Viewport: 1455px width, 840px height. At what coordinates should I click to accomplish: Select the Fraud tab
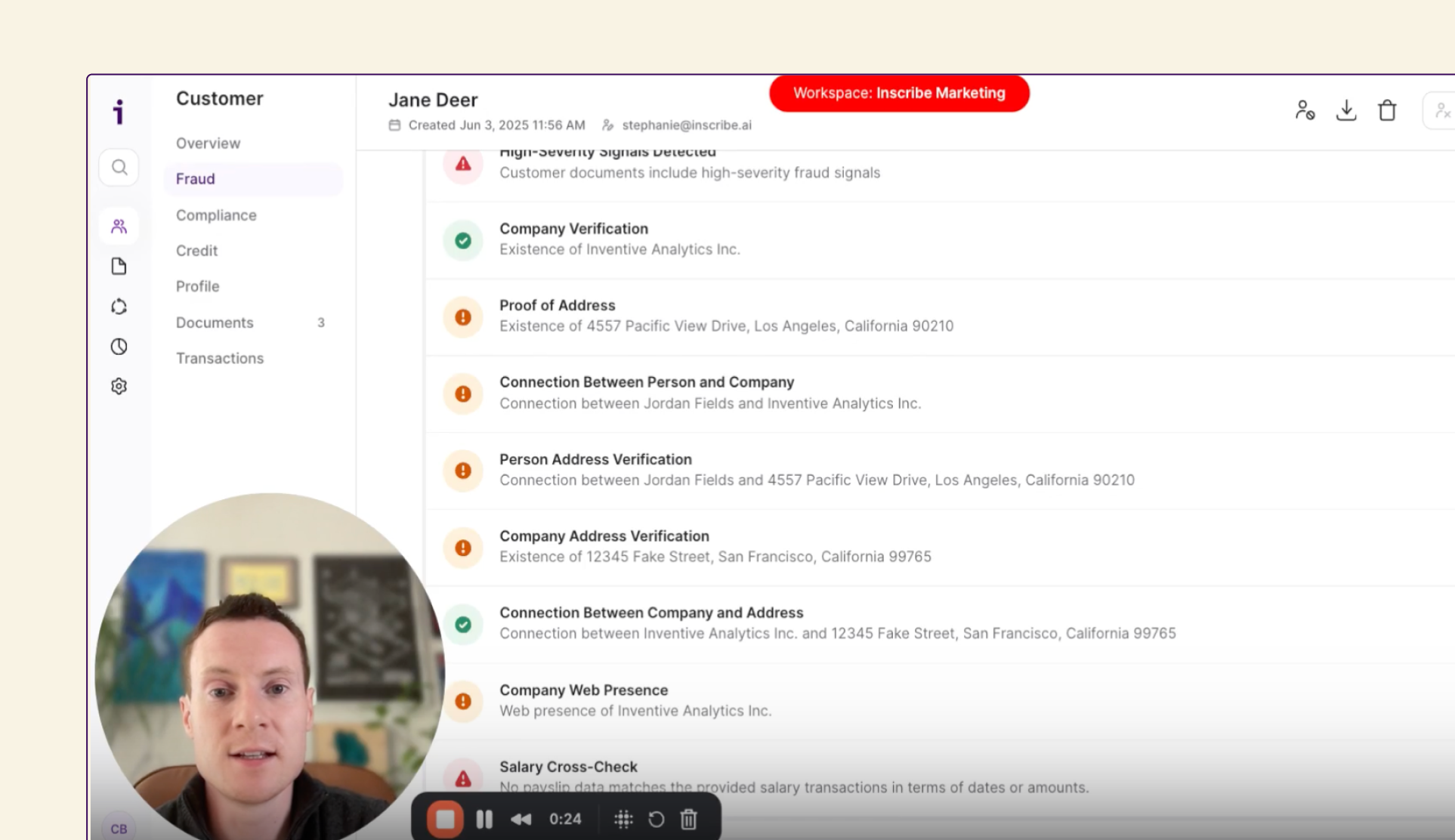tap(253, 179)
